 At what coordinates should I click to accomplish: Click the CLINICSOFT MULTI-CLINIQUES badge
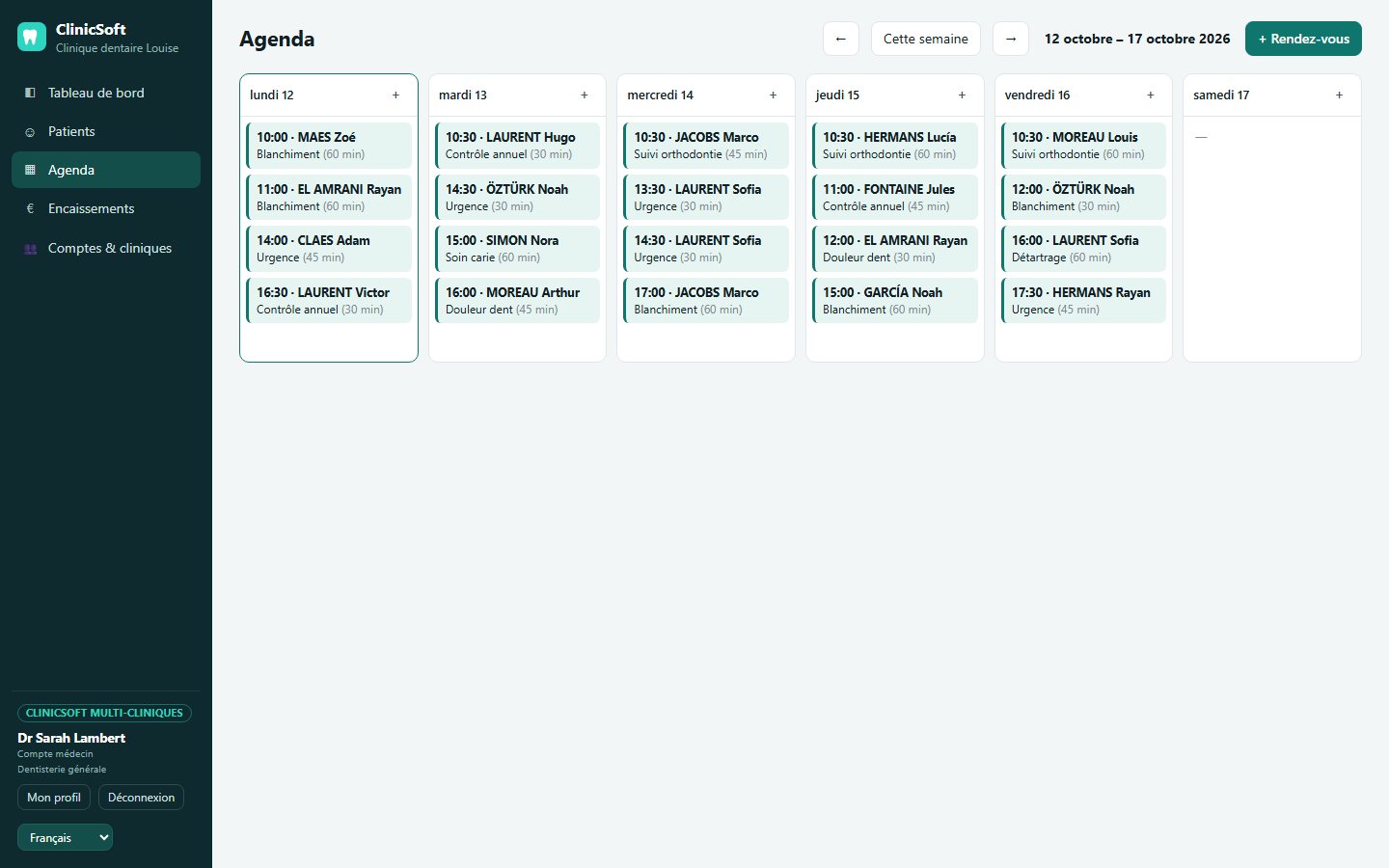pyautogui.click(x=104, y=713)
